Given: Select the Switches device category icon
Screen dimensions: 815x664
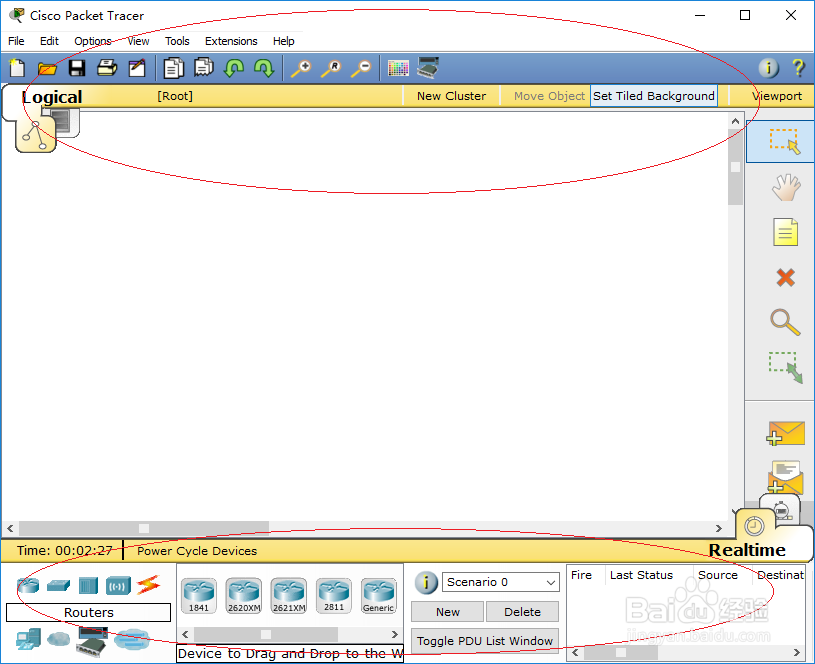Looking at the screenshot, I should pos(58,586).
